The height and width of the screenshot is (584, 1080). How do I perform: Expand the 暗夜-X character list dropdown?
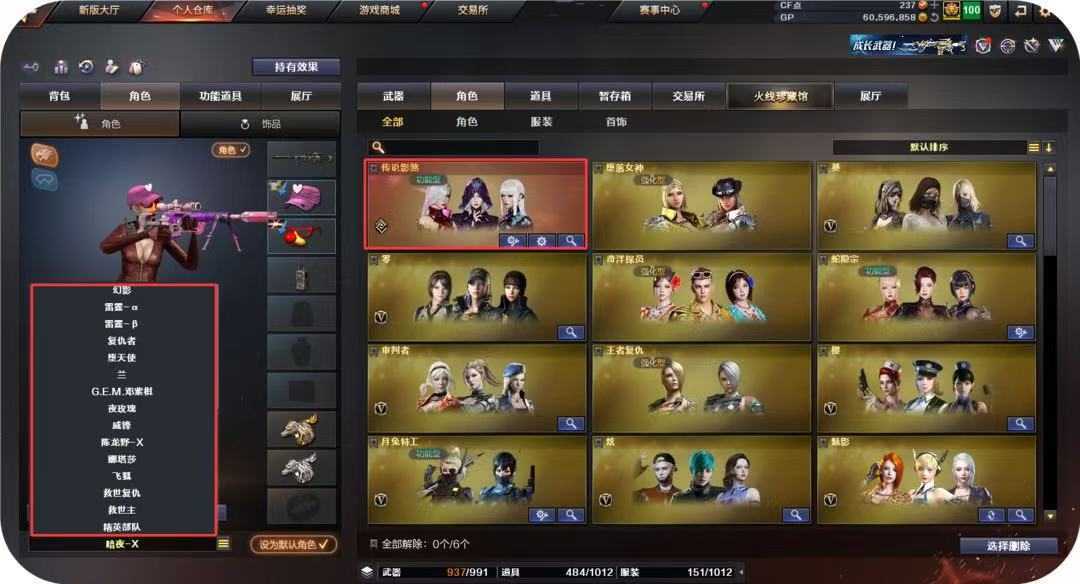click(223, 544)
